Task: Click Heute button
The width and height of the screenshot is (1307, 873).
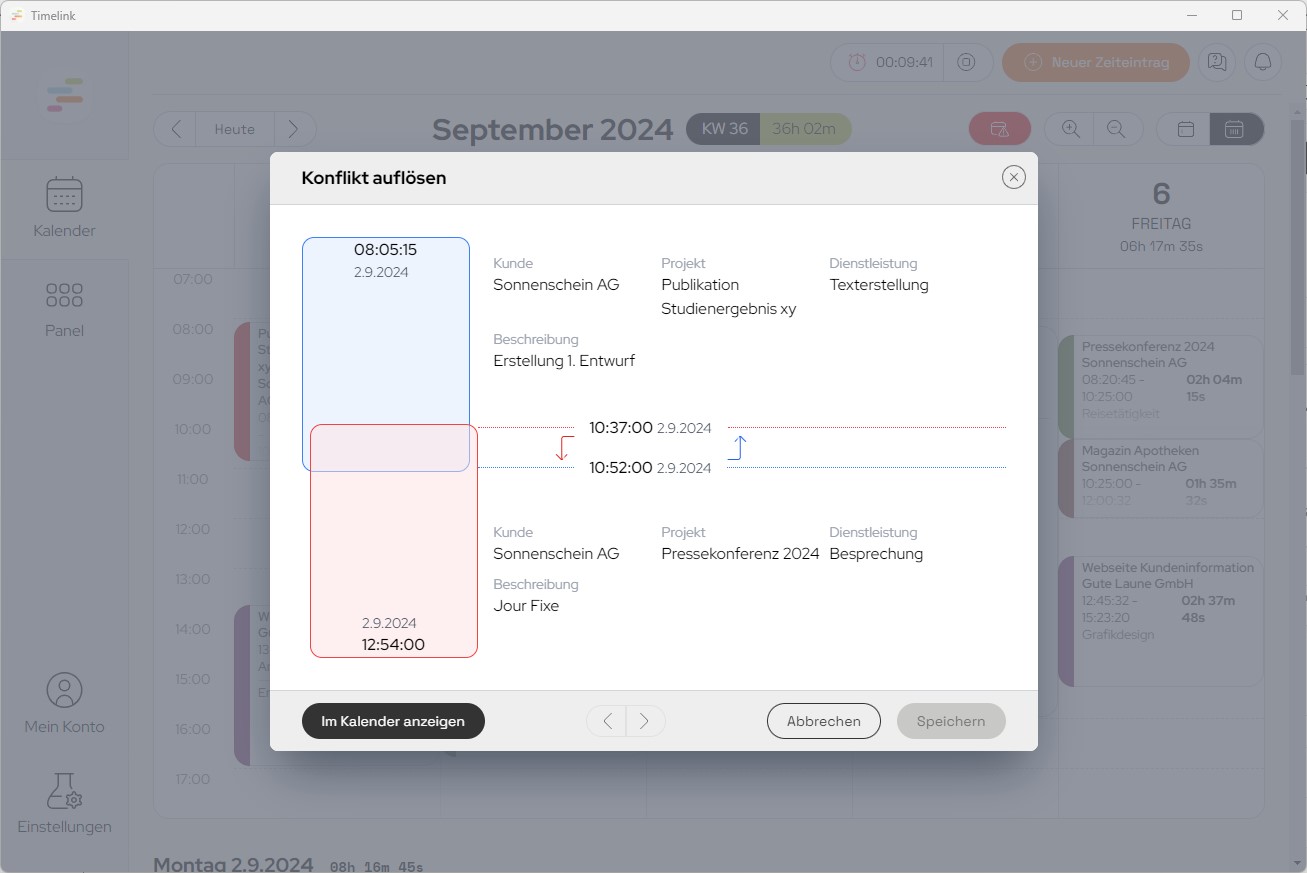Action: tap(234, 129)
